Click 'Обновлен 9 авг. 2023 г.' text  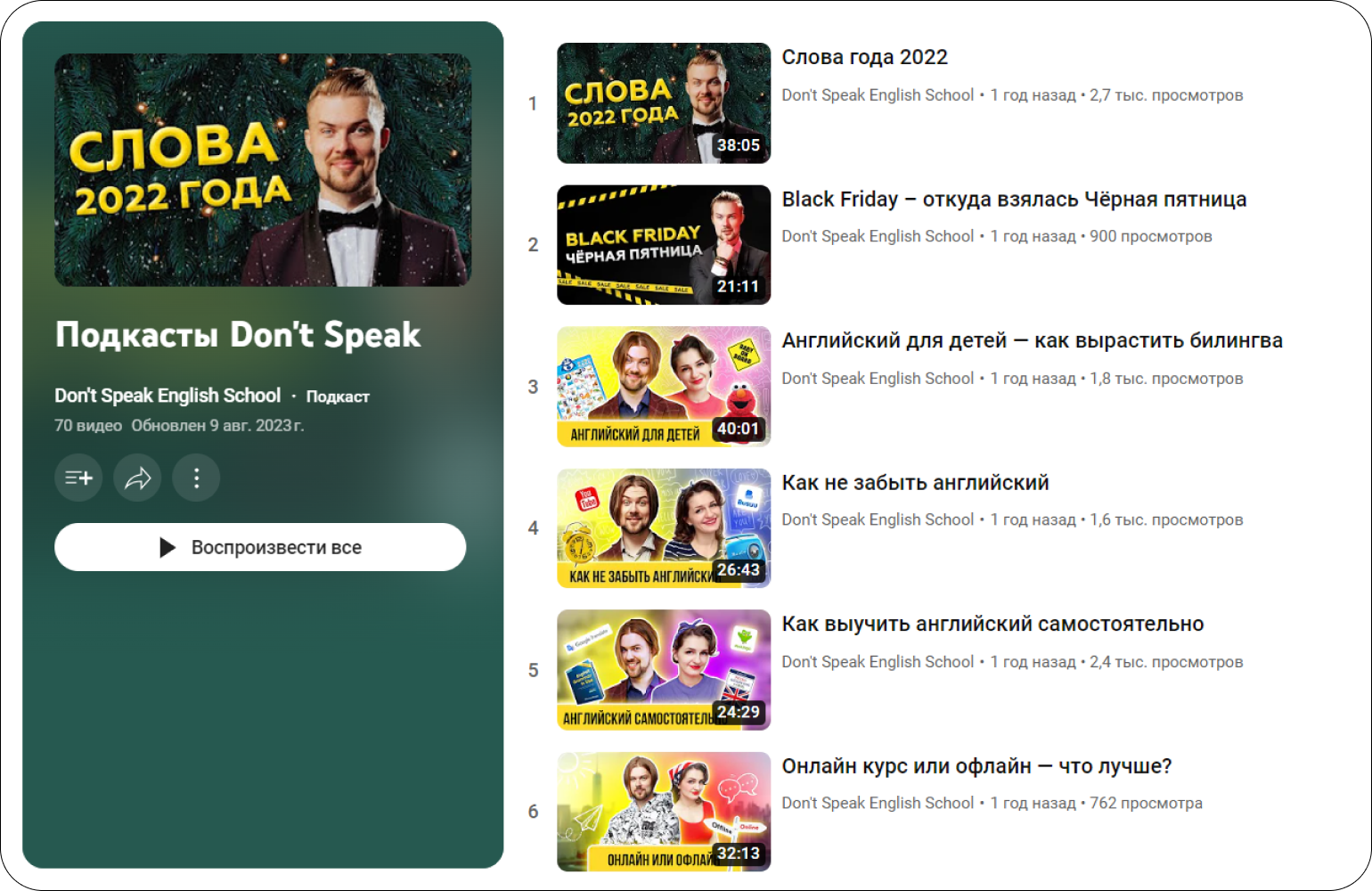[217, 426]
